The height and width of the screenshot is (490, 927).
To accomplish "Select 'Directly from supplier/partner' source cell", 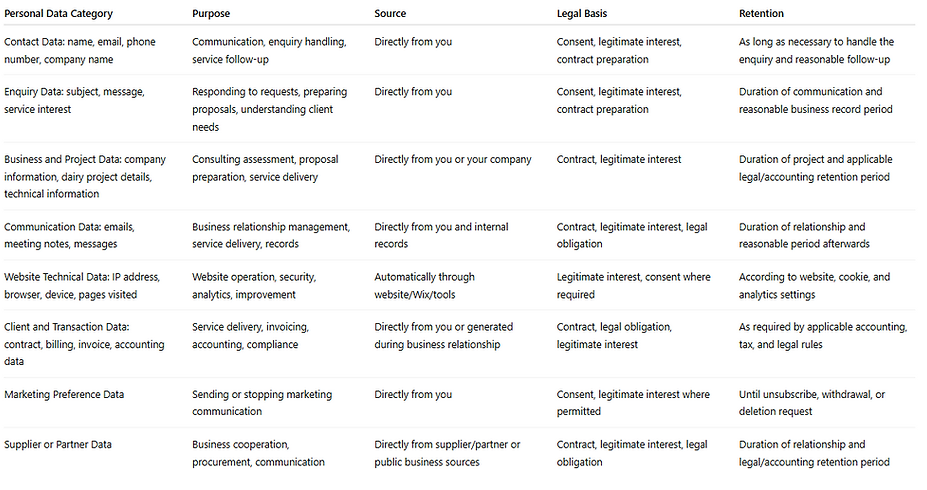I will pyautogui.click(x=447, y=453).
